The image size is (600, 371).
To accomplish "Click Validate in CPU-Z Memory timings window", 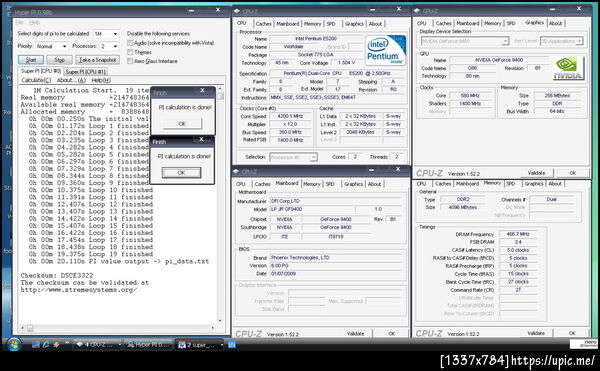I will click(x=536, y=333).
